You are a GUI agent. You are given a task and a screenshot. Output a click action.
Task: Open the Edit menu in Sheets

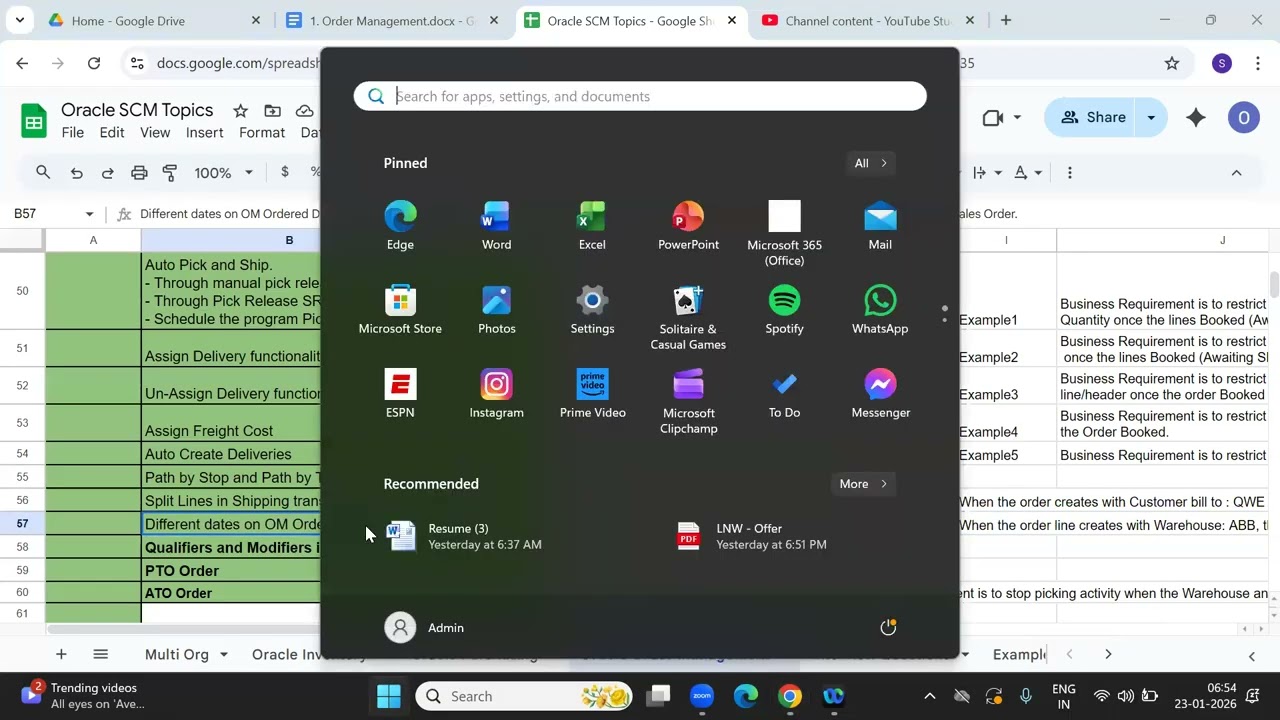tap(112, 133)
